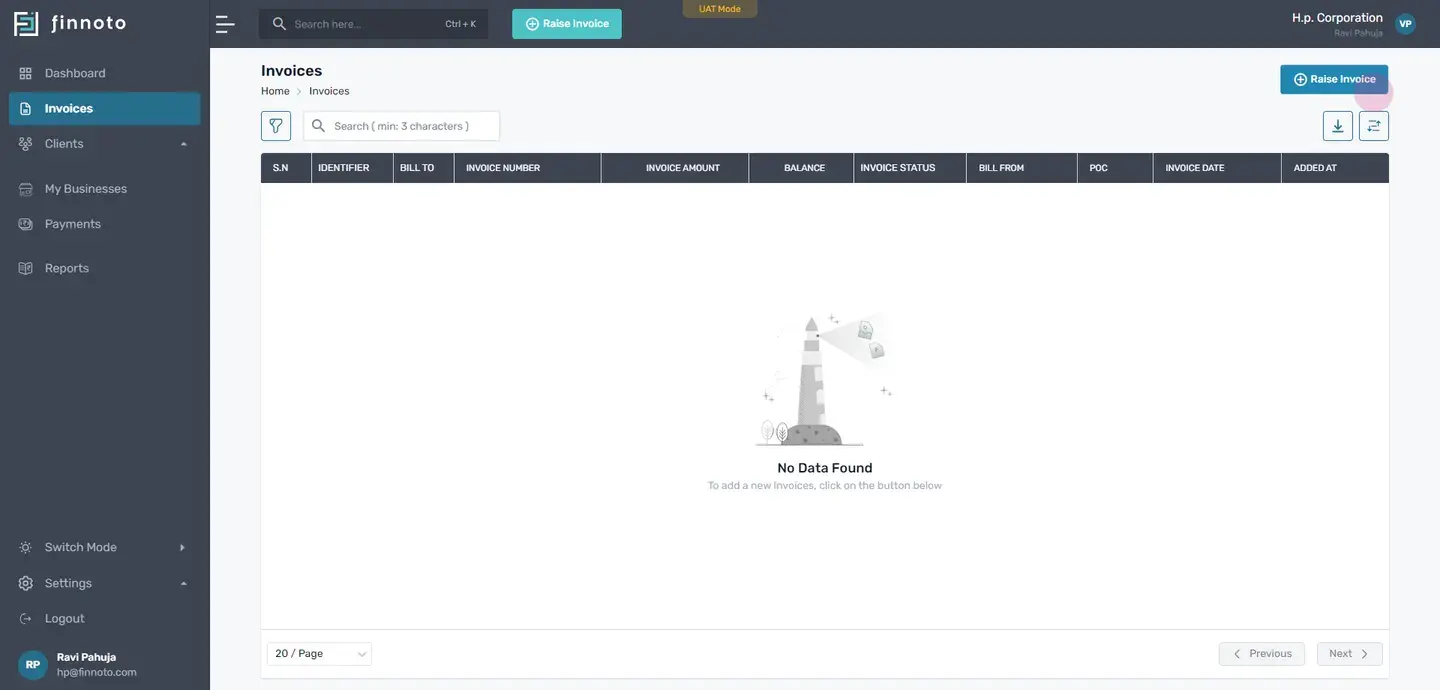Open table column settings icon

pyautogui.click(x=1374, y=126)
